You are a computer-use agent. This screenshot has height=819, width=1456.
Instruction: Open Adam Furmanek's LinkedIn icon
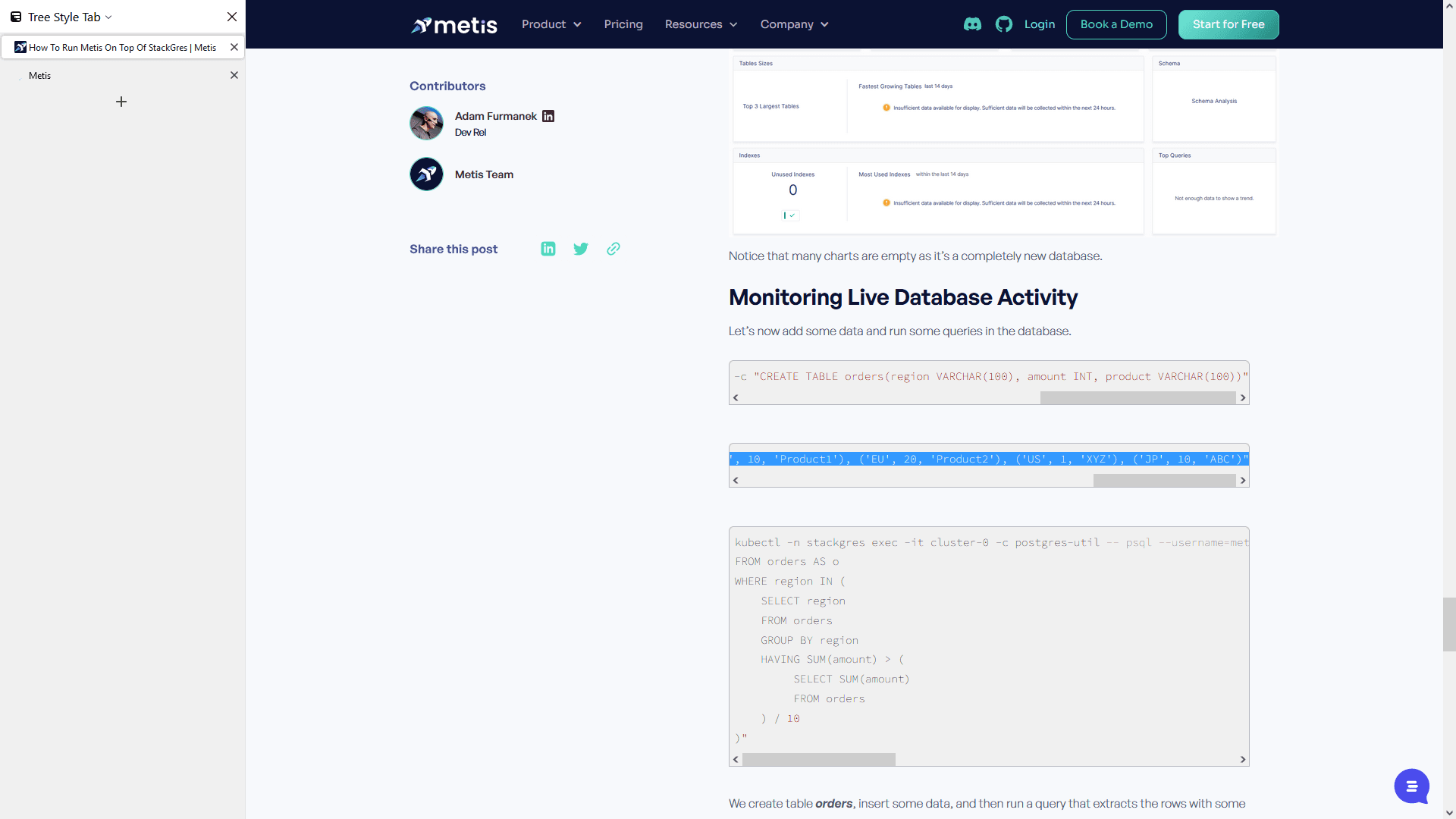[548, 116]
